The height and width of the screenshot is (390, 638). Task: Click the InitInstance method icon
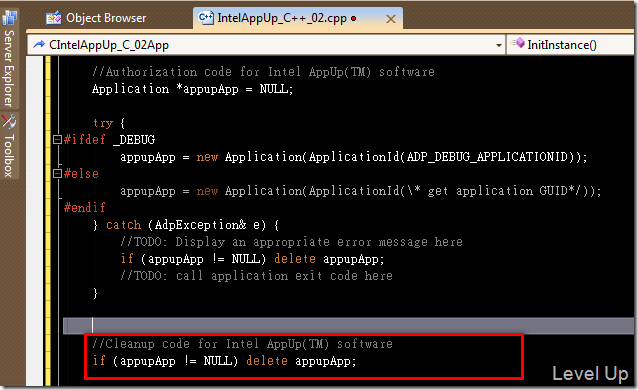pyautogui.click(x=518, y=43)
